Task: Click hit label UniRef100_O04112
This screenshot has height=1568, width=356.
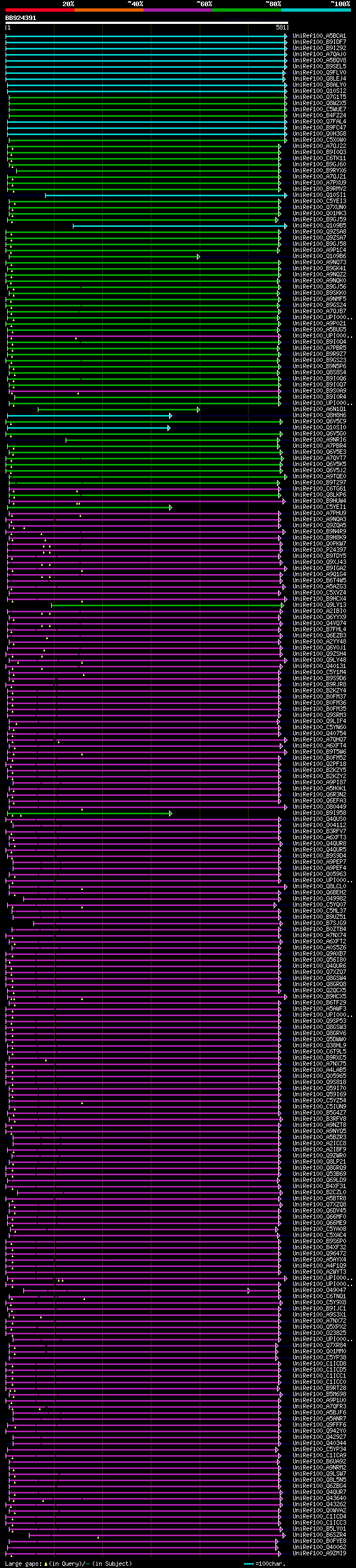Action: 319,825
